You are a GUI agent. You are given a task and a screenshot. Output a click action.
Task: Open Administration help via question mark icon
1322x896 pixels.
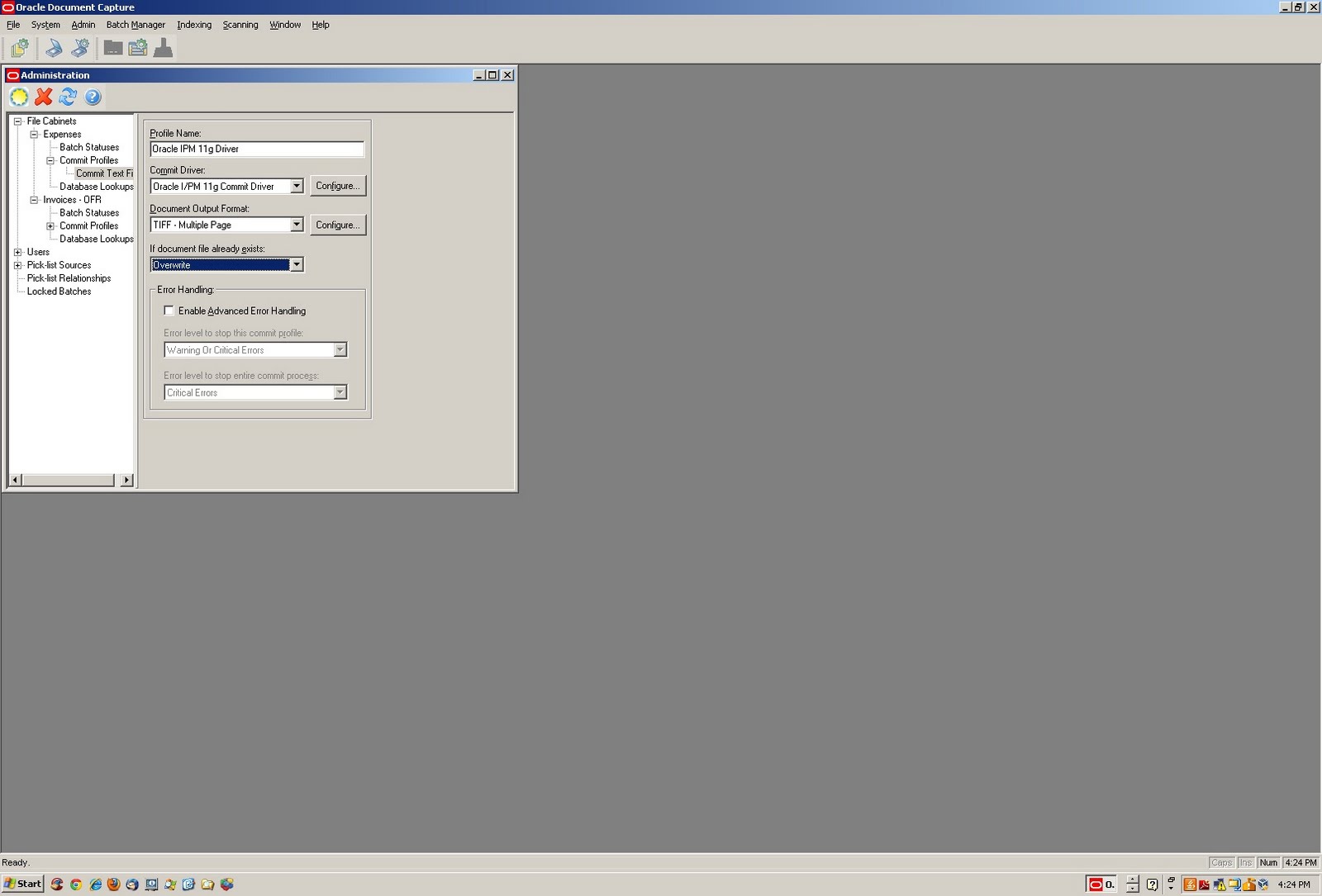pyautogui.click(x=93, y=97)
